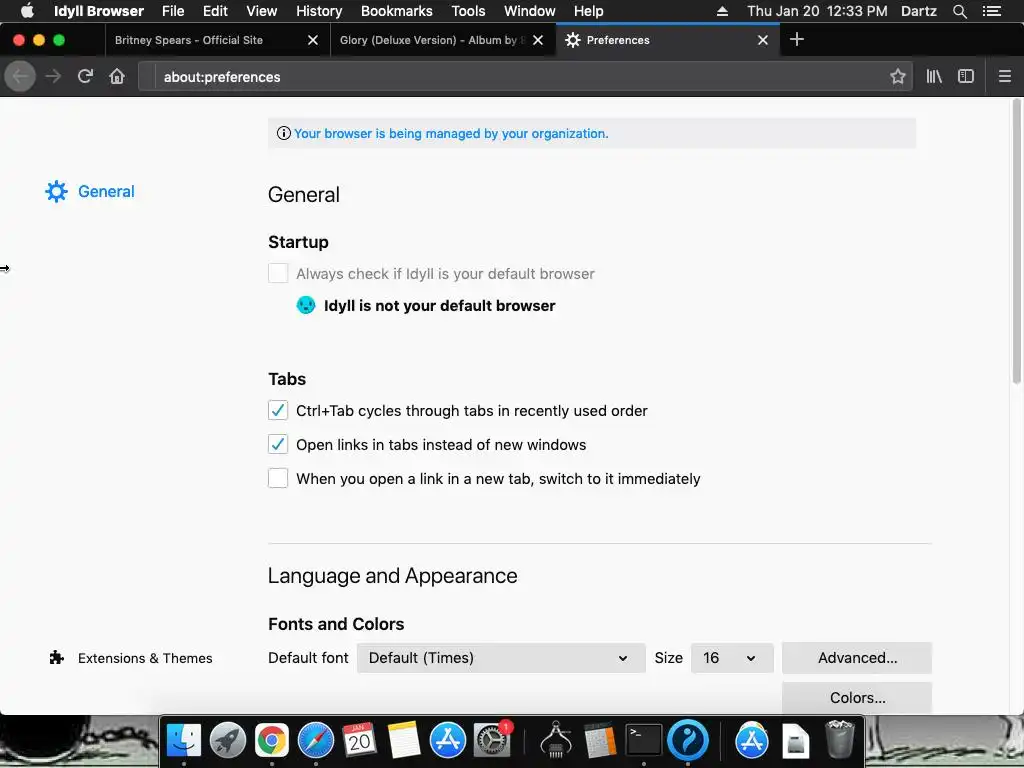The height and width of the screenshot is (768, 1024).
Task: Go to the home page icon
Action: pyautogui.click(x=117, y=76)
